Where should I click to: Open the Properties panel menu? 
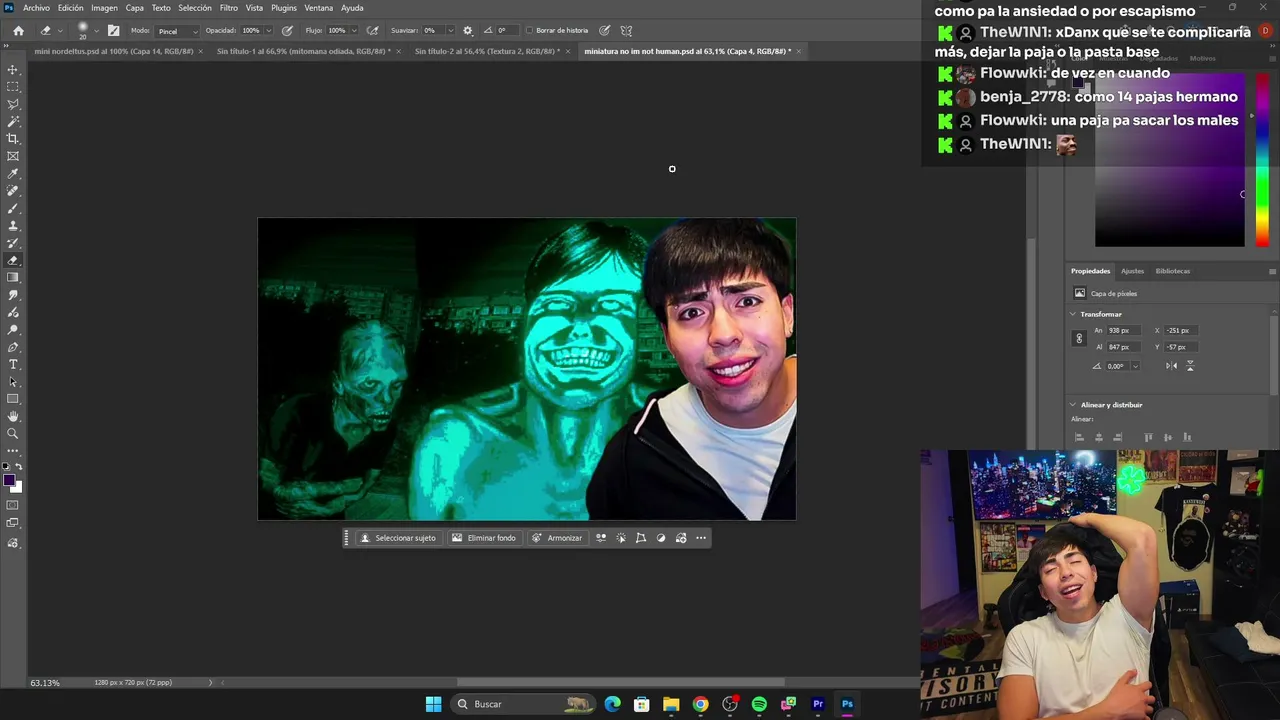click(x=1272, y=271)
